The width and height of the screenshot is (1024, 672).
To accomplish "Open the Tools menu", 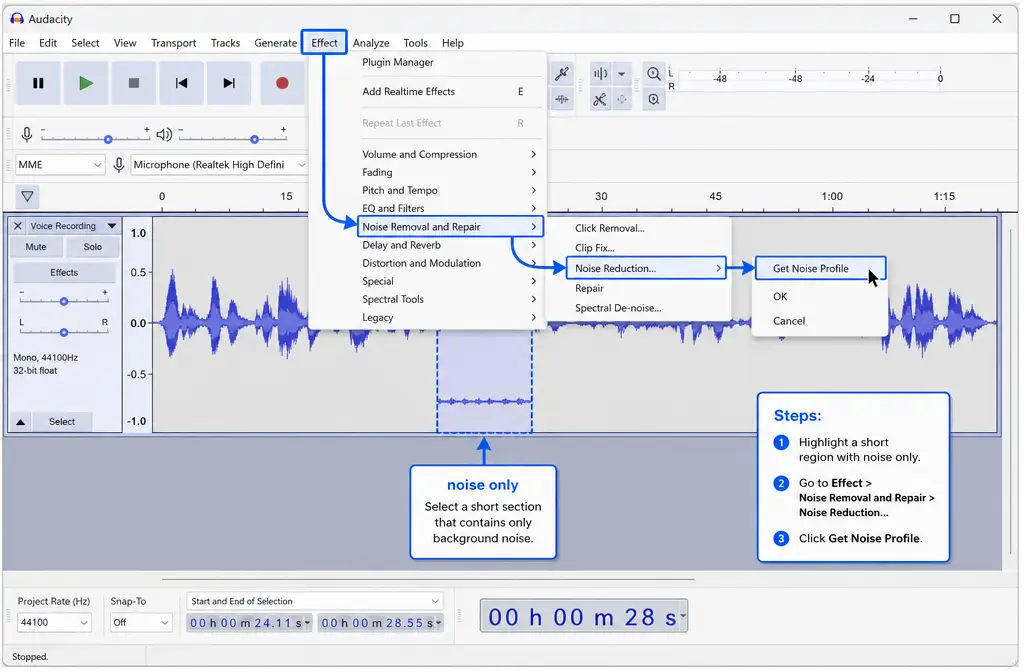I will click(x=415, y=43).
